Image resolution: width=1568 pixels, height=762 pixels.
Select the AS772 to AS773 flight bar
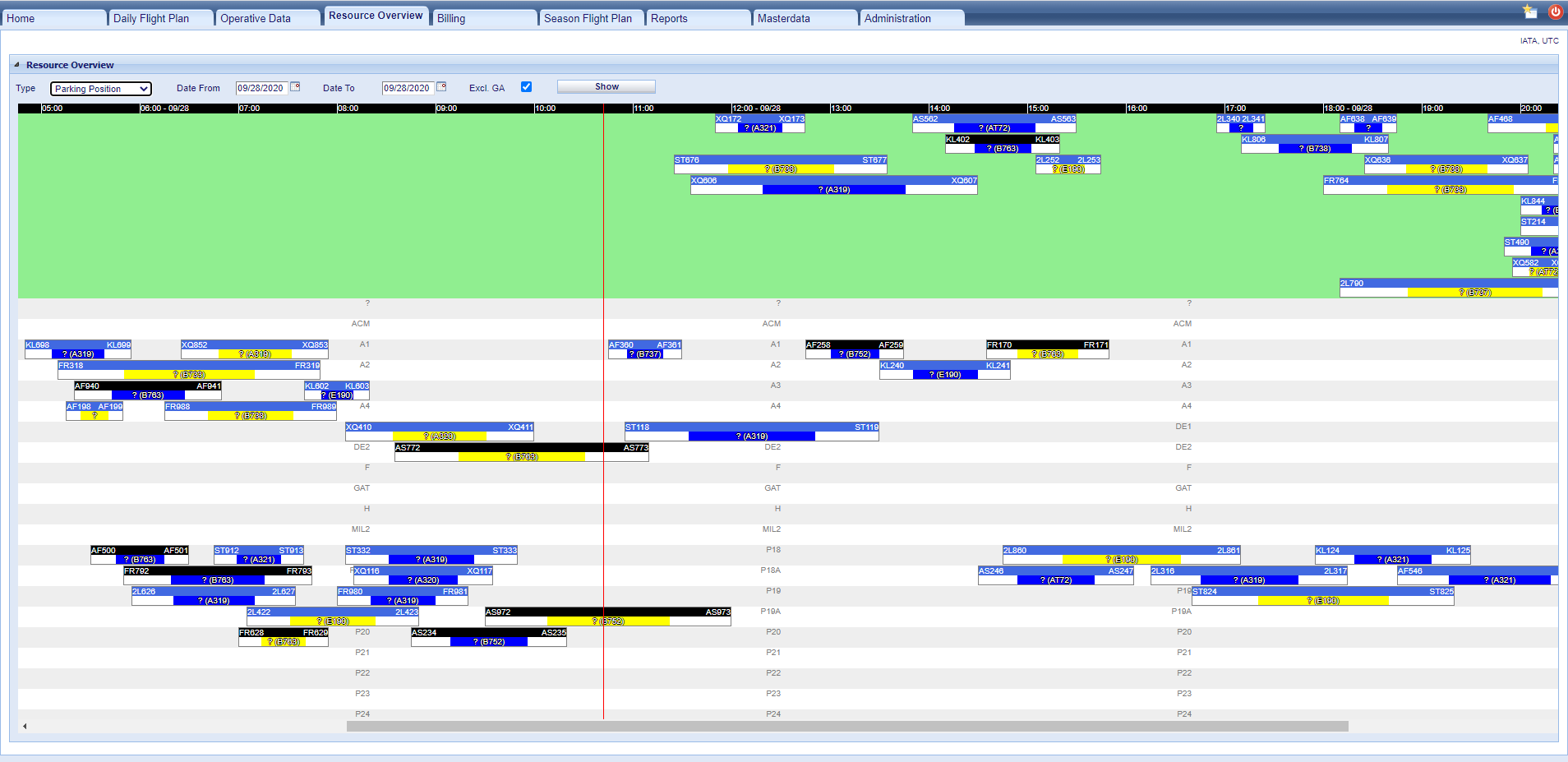[522, 452]
